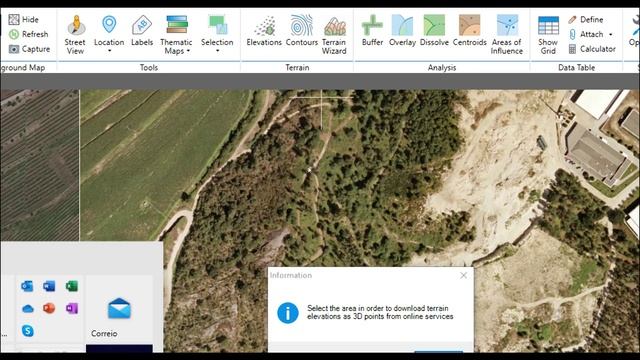Expand the Location dropdown arrow
The image size is (640, 360).
pos(109,51)
